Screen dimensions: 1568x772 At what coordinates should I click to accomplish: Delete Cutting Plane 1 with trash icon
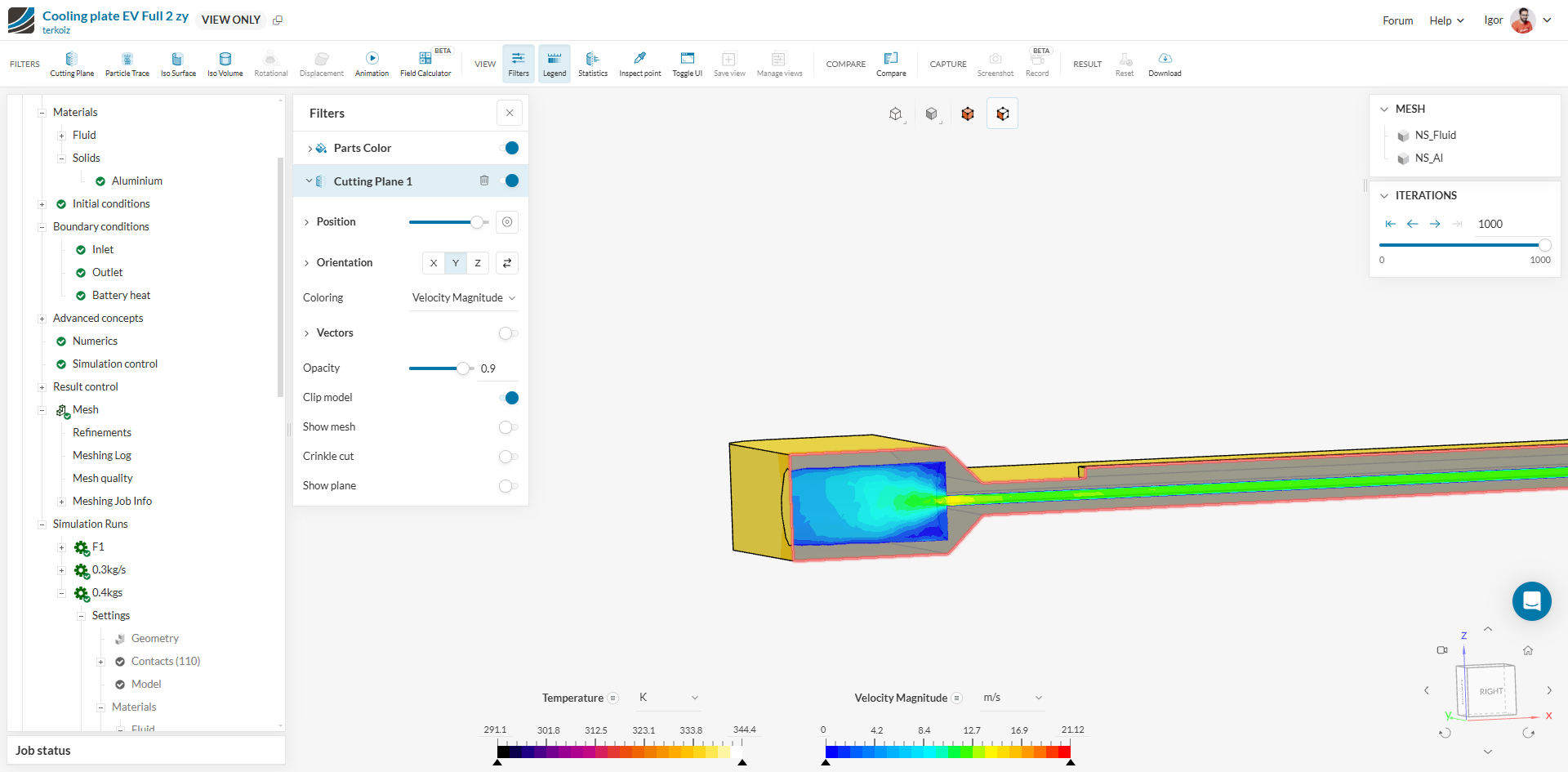point(484,181)
